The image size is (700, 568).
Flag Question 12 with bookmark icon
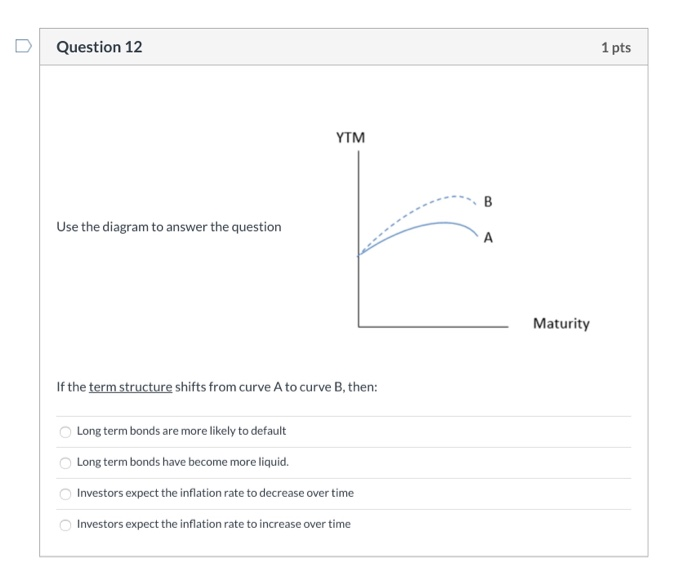pyautogui.click(x=24, y=46)
